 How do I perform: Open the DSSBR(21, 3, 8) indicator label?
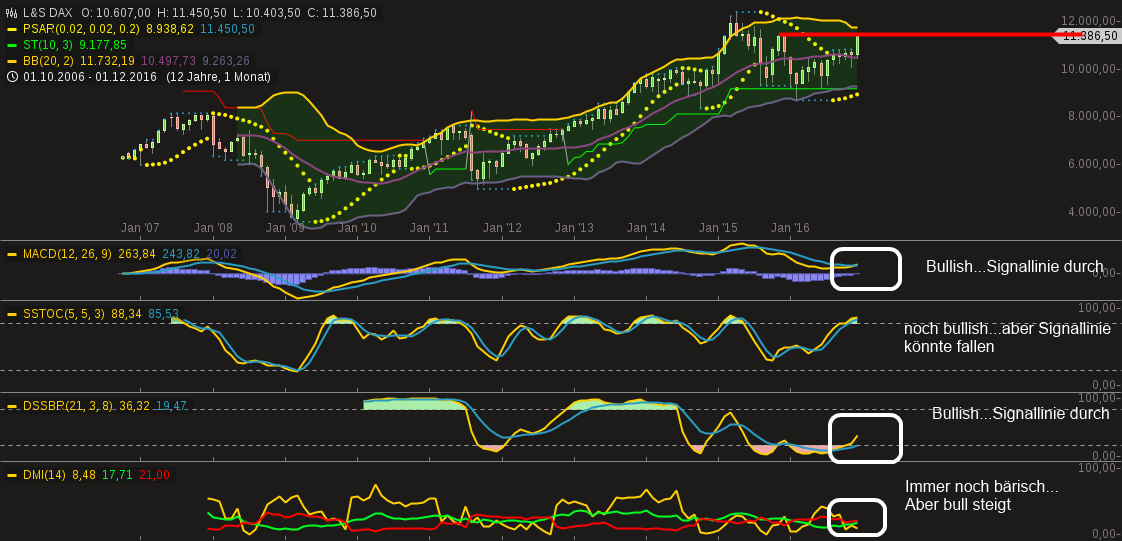[68, 406]
